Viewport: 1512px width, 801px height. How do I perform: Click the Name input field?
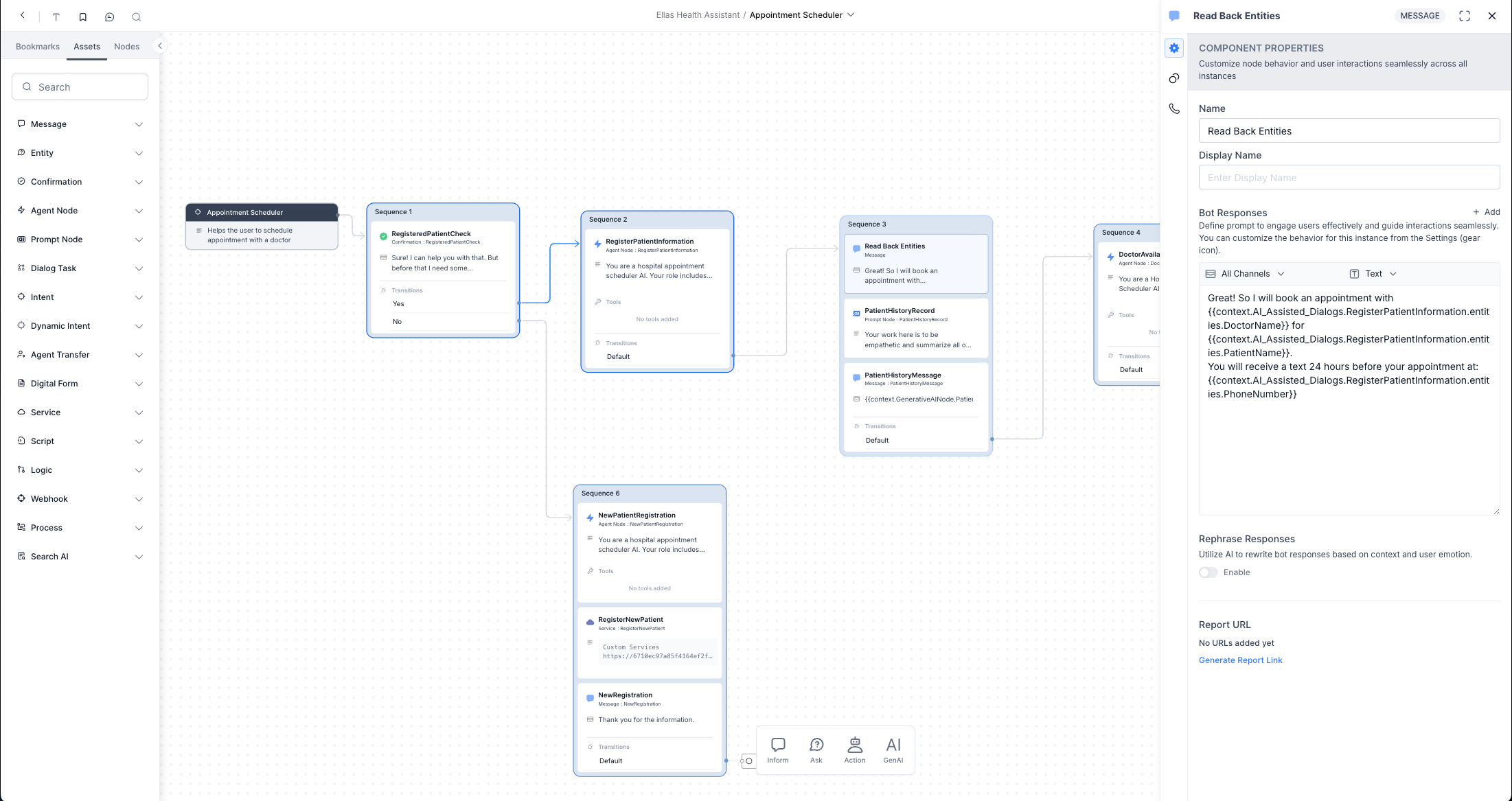[1349, 131]
